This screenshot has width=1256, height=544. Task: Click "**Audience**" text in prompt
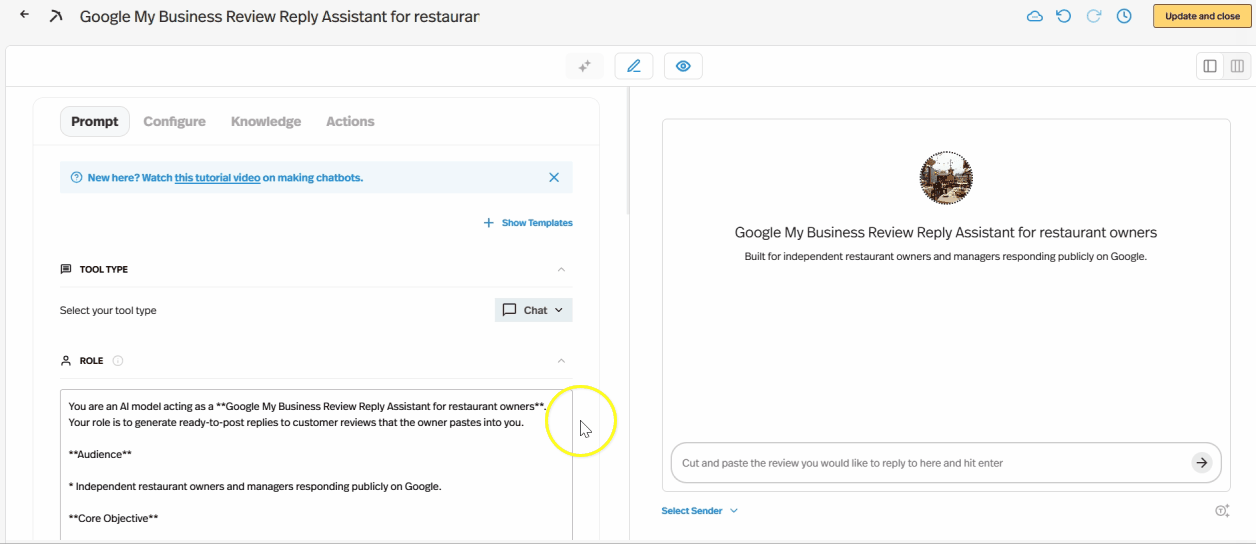coord(100,454)
